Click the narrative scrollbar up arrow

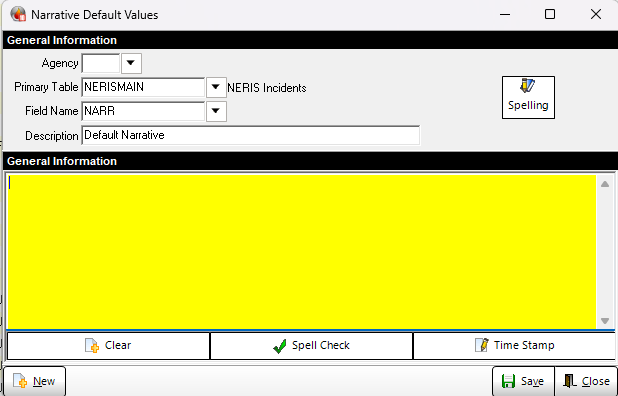(605, 184)
